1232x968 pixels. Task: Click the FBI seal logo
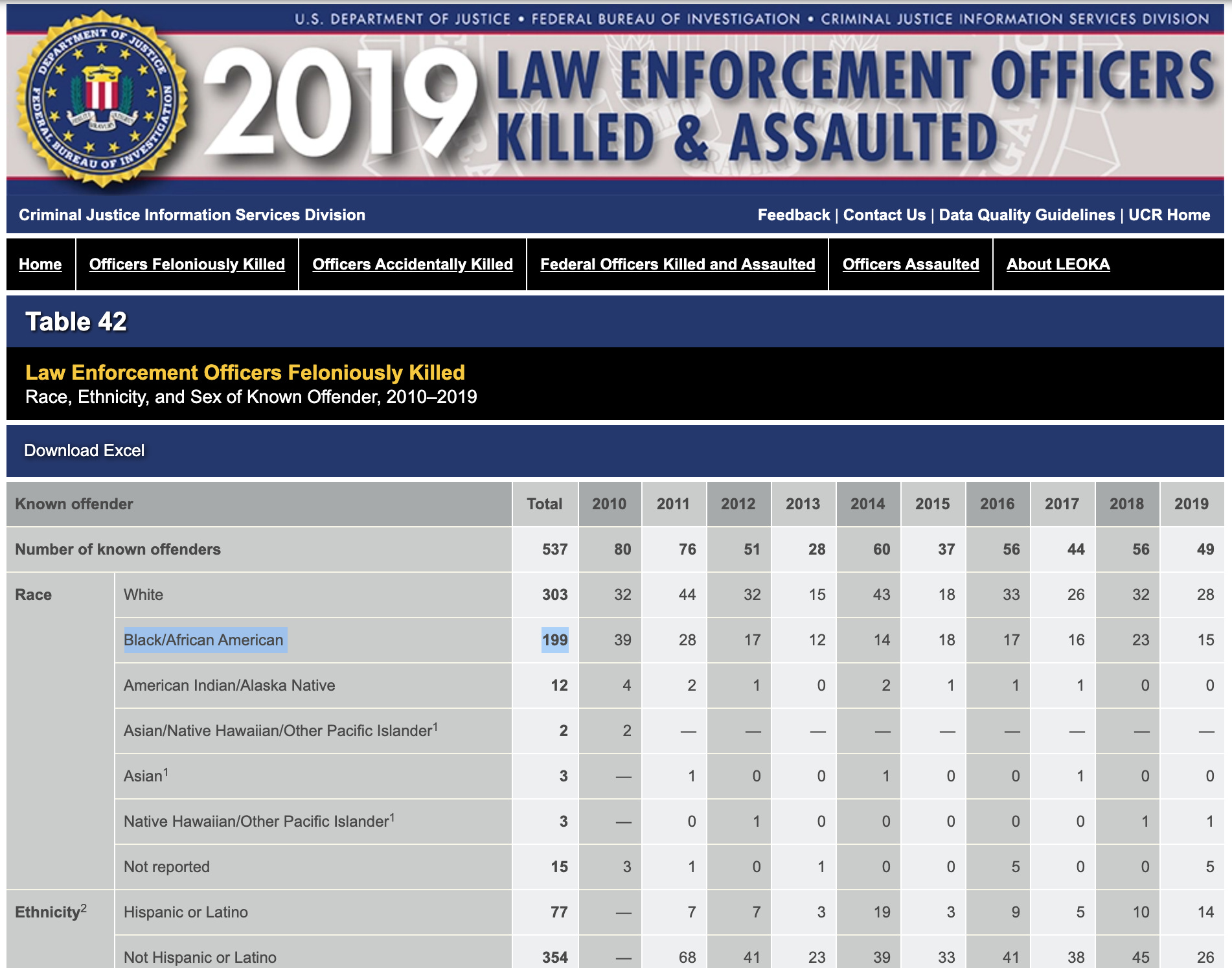102,98
